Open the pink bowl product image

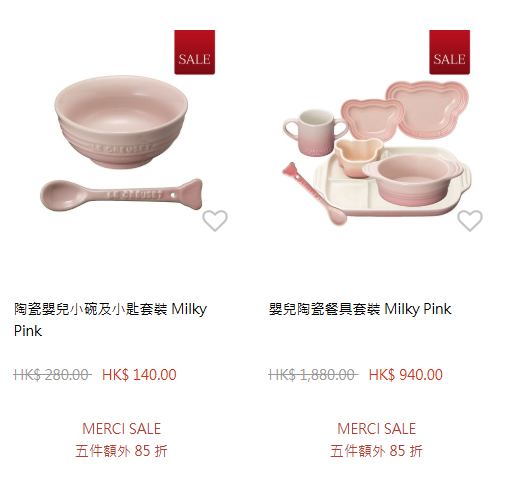pos(121,122)
